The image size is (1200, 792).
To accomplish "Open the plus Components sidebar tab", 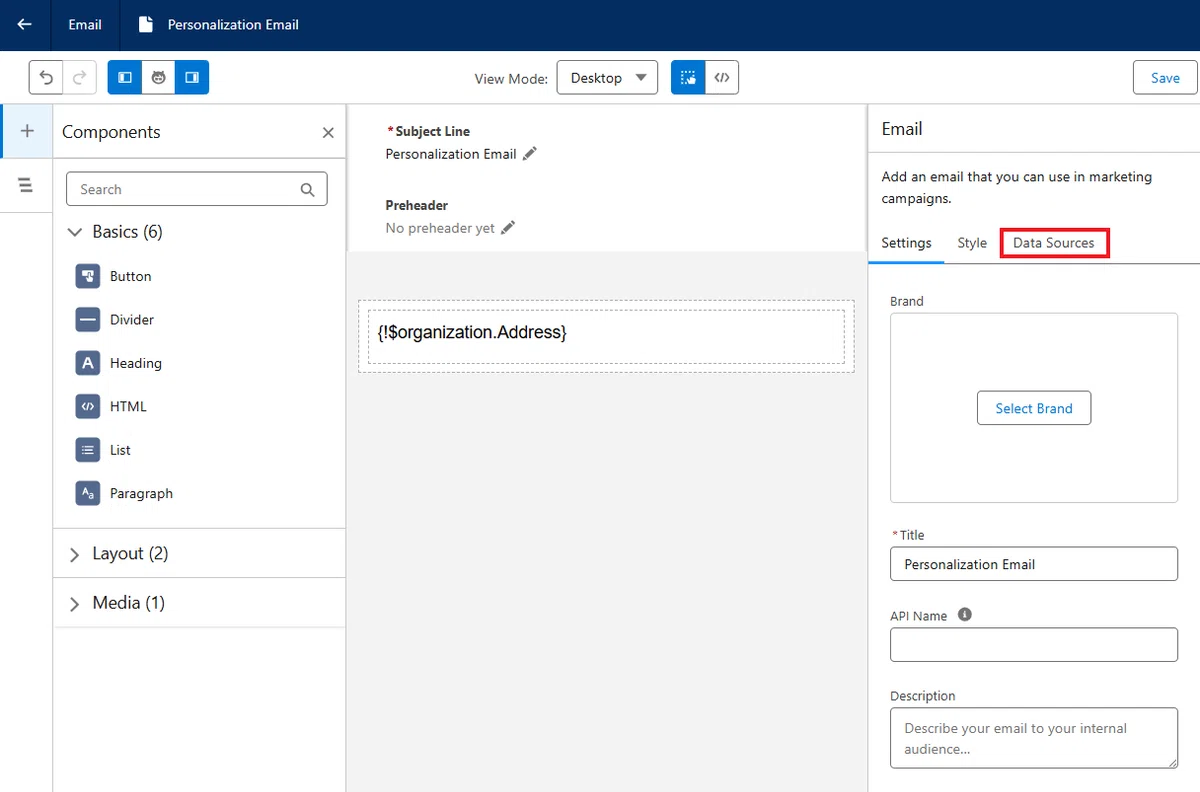I will (x=26, y=131).
